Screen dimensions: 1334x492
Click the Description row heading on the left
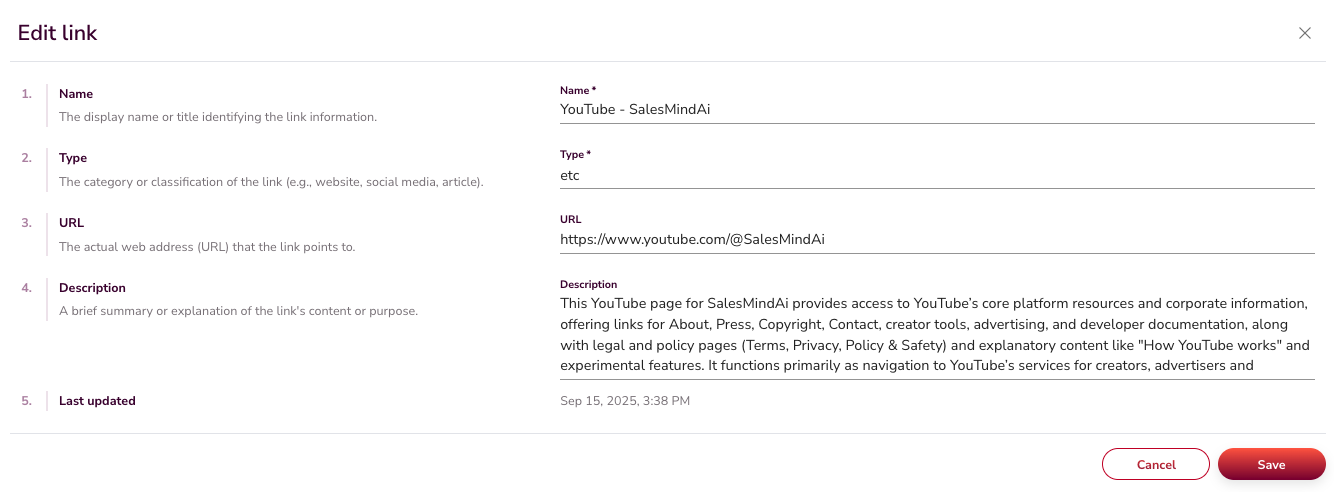point(92,288)
